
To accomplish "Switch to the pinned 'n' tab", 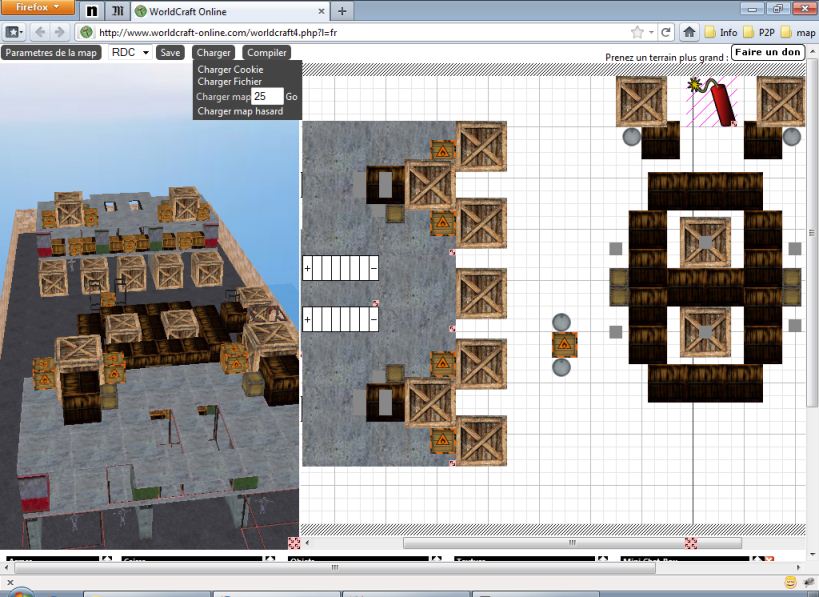I will 92,11.
